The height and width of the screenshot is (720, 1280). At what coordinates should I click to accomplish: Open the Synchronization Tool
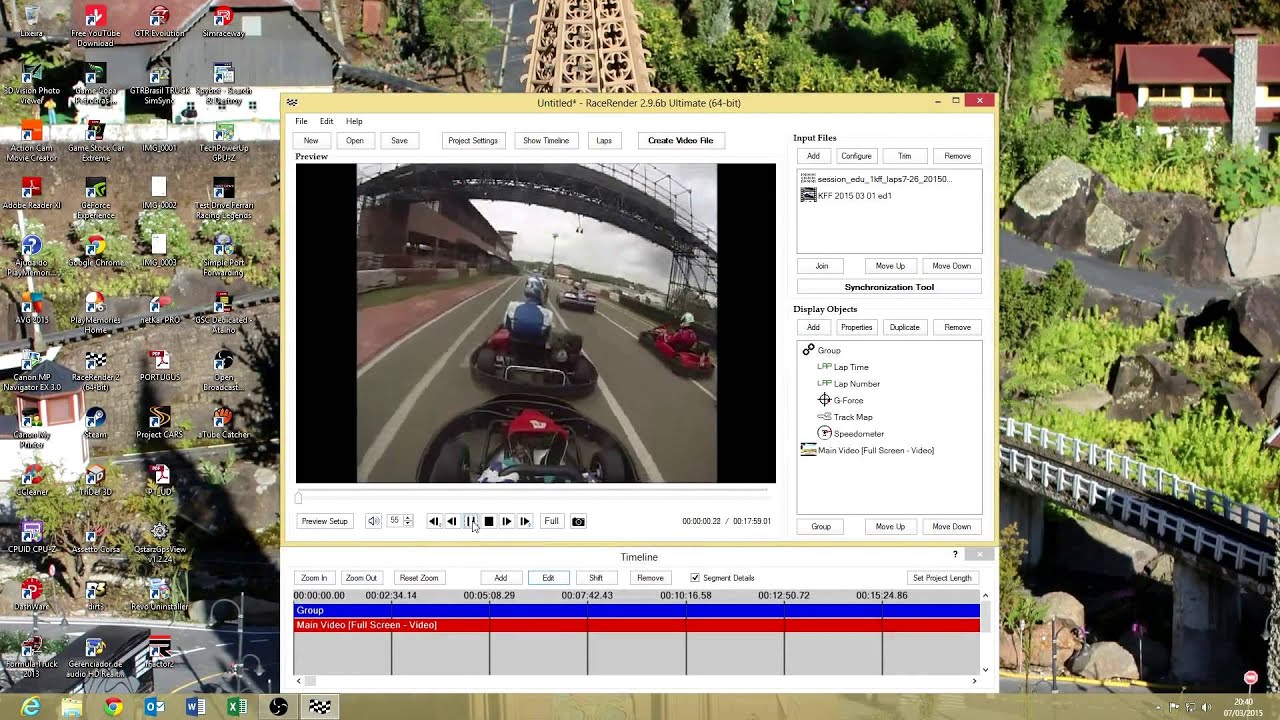tap(889, 287)
